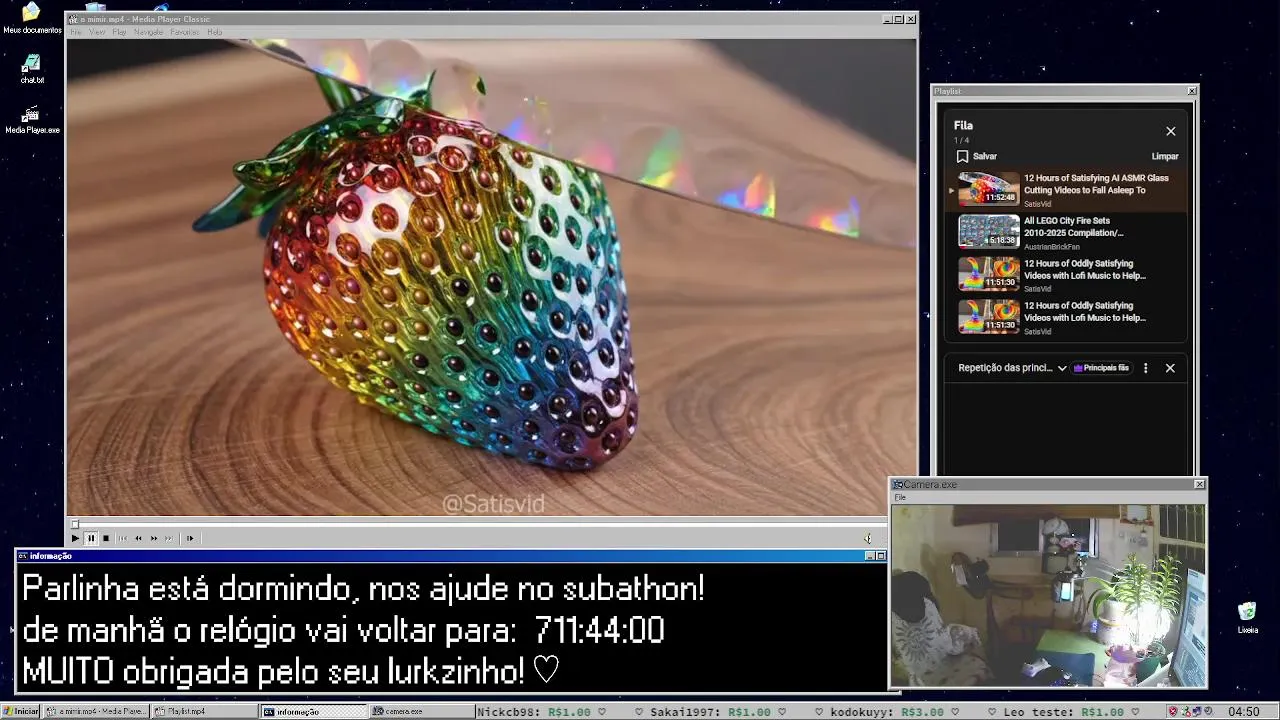This screenshot has height=720, width=1280.
Task: Close the 'Repetição das princi...' panel
Action: 1170,368
